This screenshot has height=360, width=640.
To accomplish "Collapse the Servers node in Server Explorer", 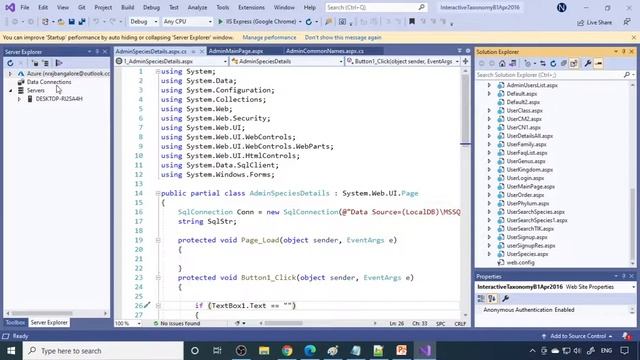I will coord(10,91).
